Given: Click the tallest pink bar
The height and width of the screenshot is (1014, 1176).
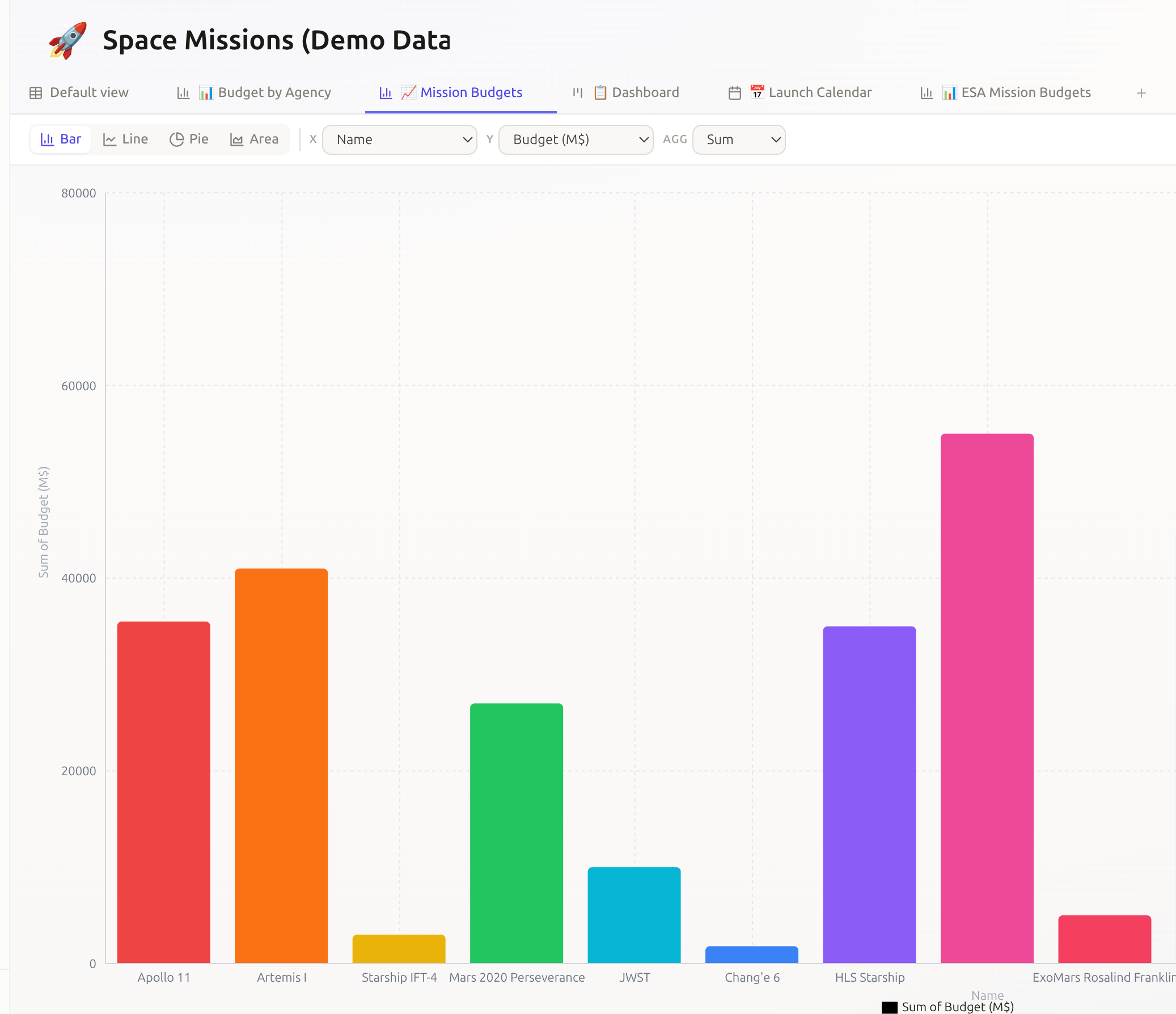Looking at the screenshot, I should (x=987, y=698).
